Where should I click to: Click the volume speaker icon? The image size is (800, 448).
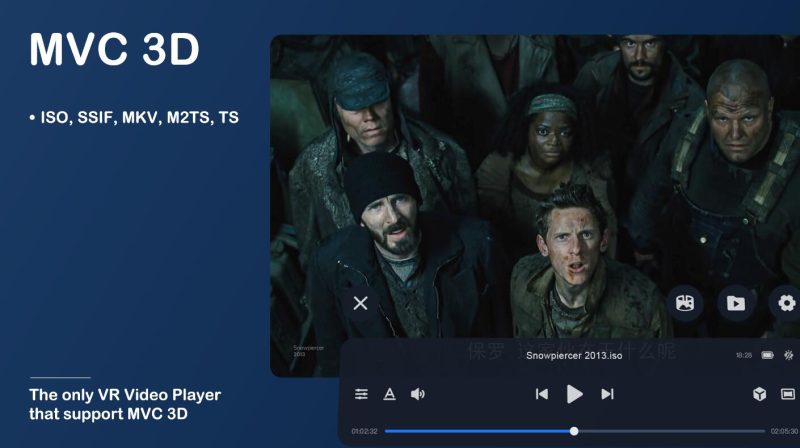coord(417,394)
